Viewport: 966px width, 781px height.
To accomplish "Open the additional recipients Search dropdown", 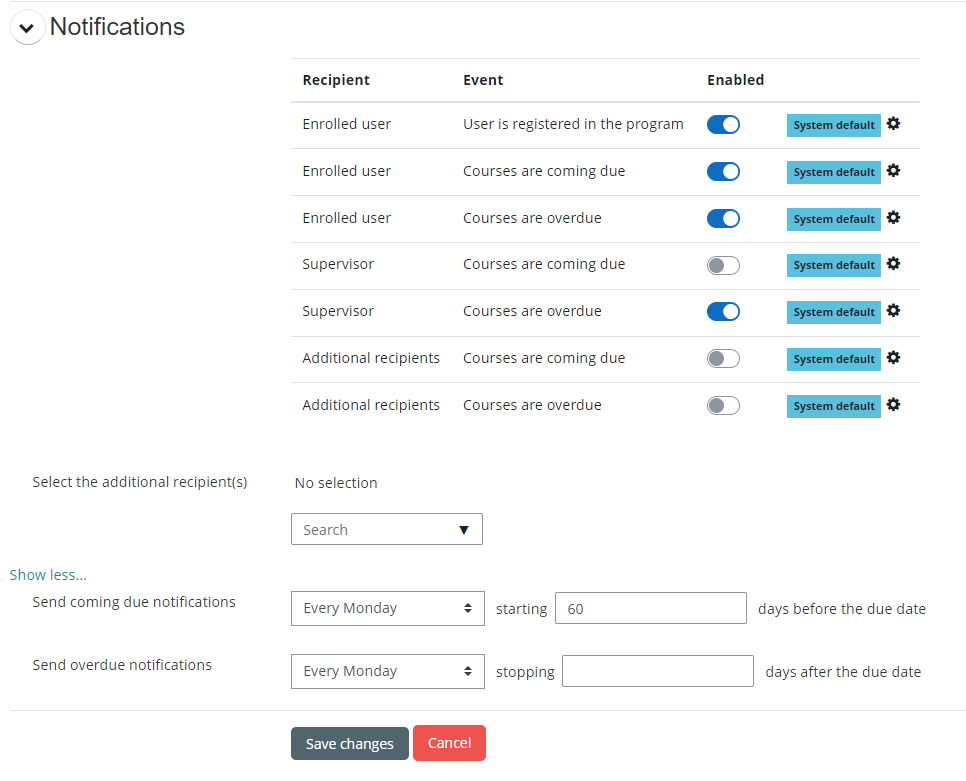I will tap(386, 530).
